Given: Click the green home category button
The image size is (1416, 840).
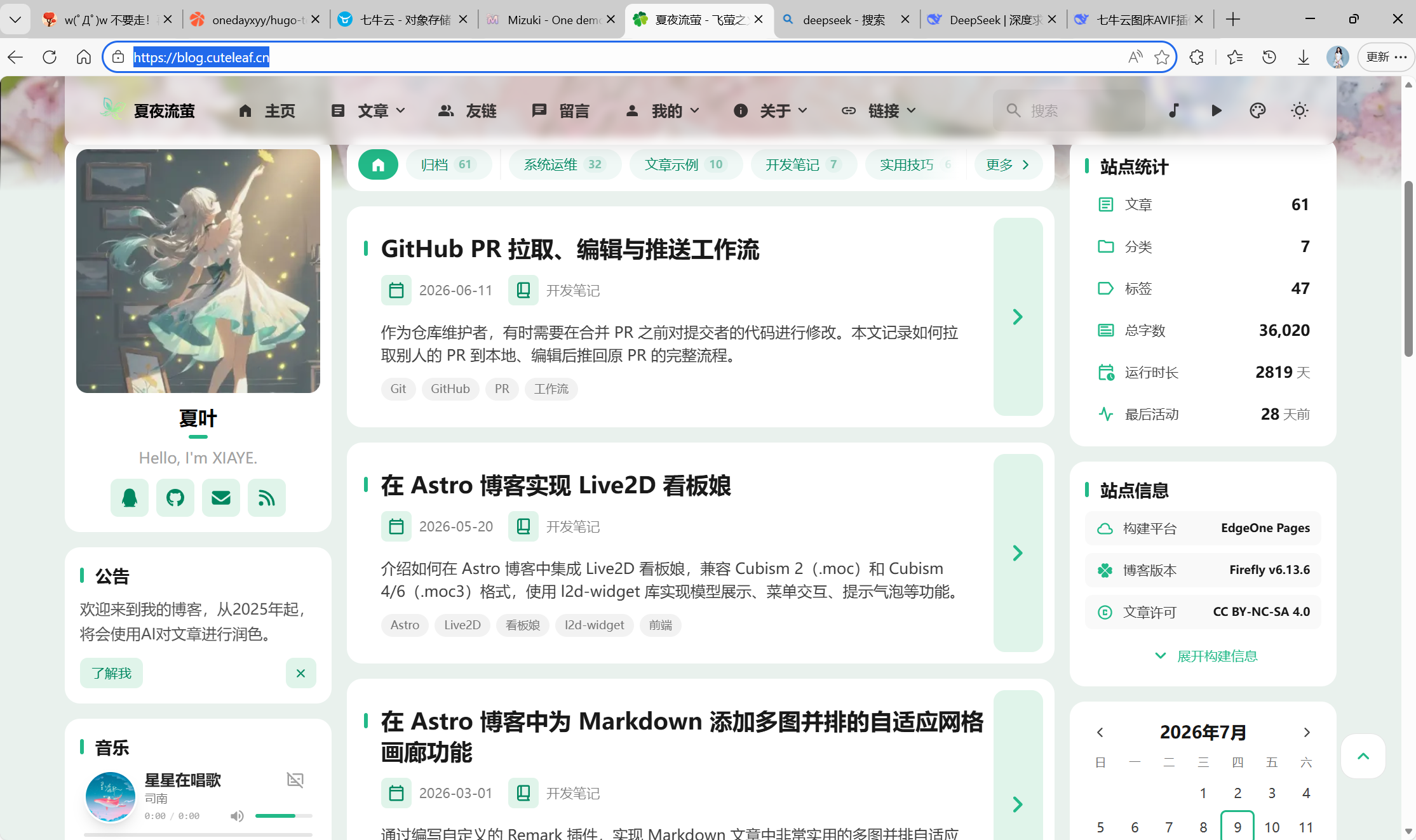Looking at the screenshot, I should pyautogui.click(x=378, y=165).
